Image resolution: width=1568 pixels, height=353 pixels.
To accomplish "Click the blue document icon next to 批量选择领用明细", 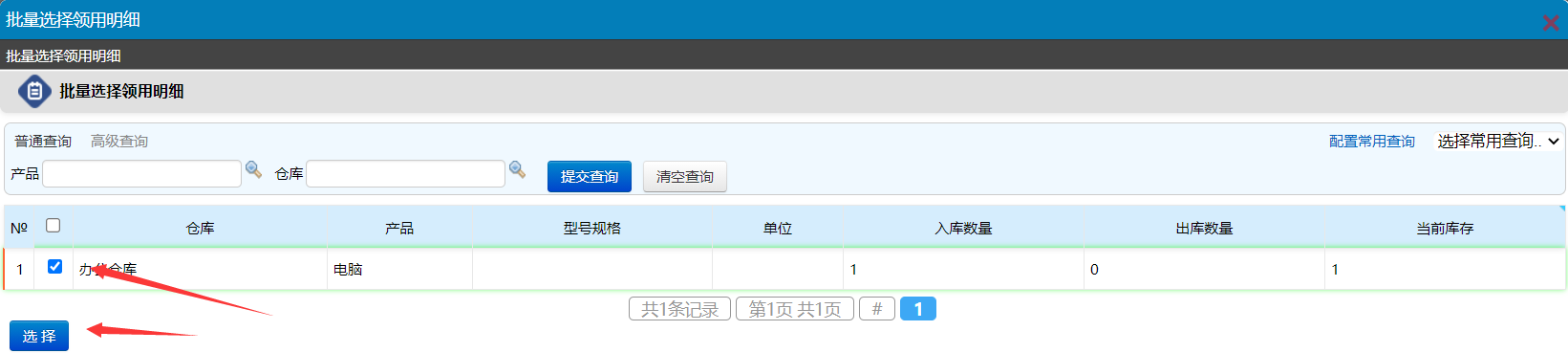I will [34, 91].
